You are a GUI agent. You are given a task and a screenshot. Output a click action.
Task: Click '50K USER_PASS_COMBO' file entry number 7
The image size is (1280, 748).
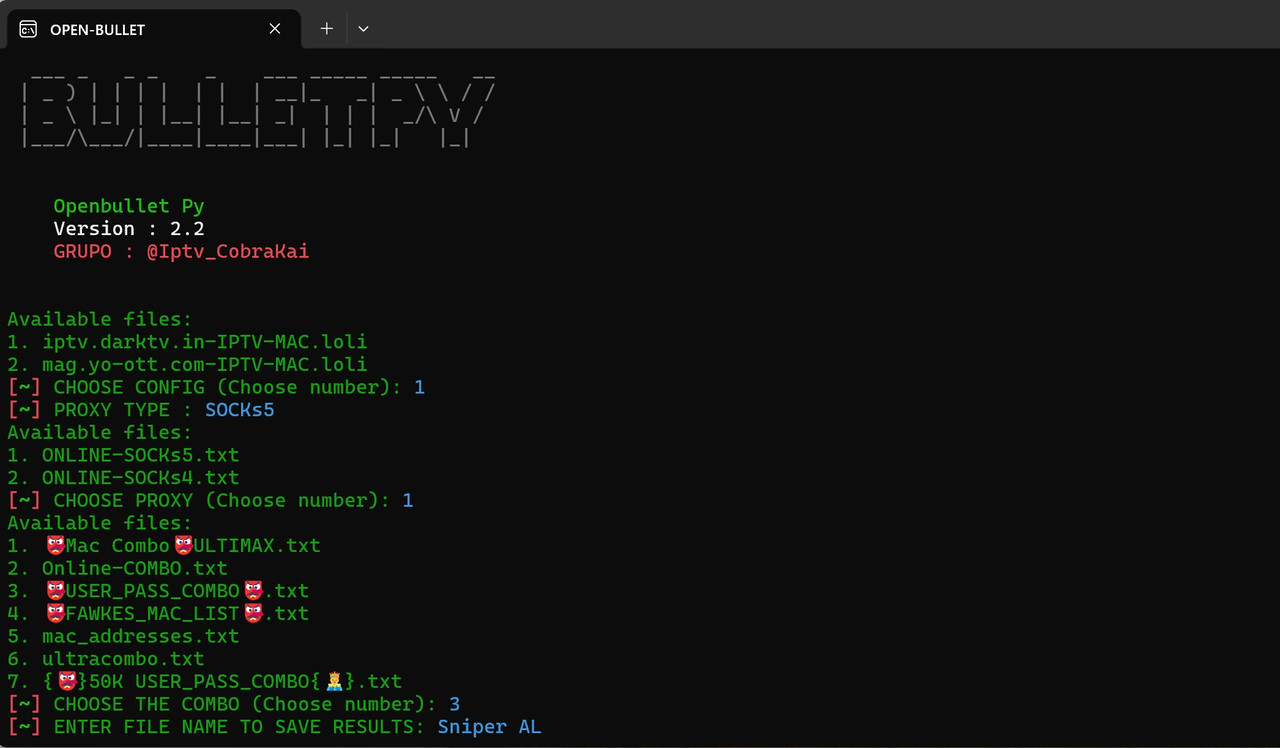click(222, 682)
